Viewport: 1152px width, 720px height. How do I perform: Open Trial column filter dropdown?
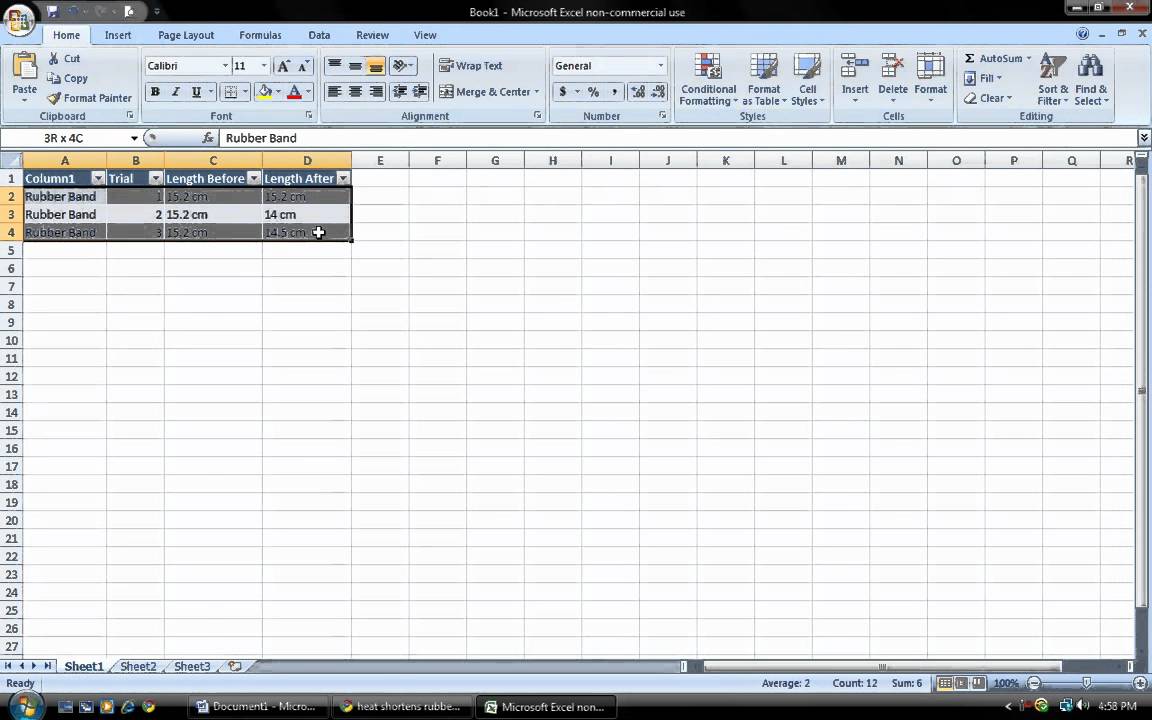[155, 178]
